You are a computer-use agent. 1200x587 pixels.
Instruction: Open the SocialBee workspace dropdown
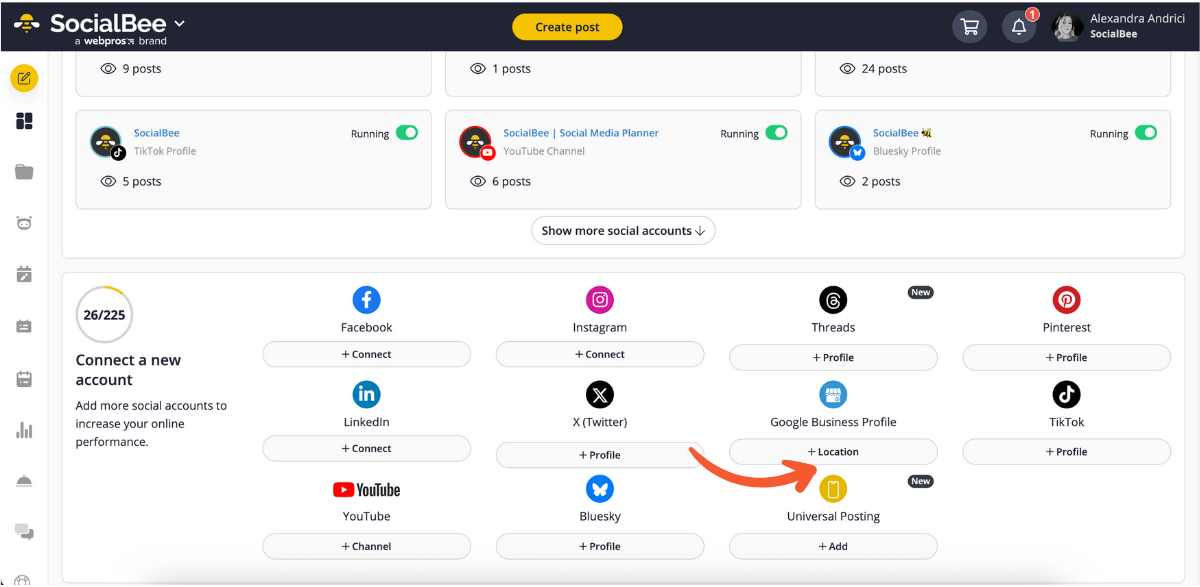coord(179,24)
